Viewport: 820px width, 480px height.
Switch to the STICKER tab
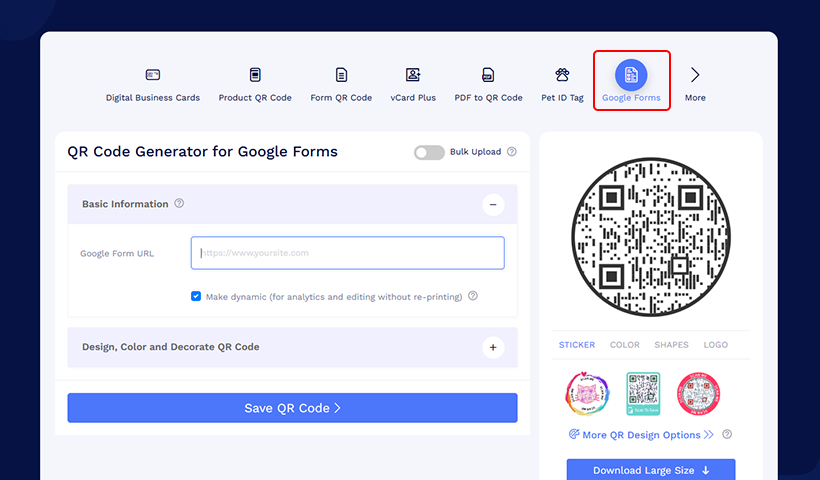[x=577, y=345]
